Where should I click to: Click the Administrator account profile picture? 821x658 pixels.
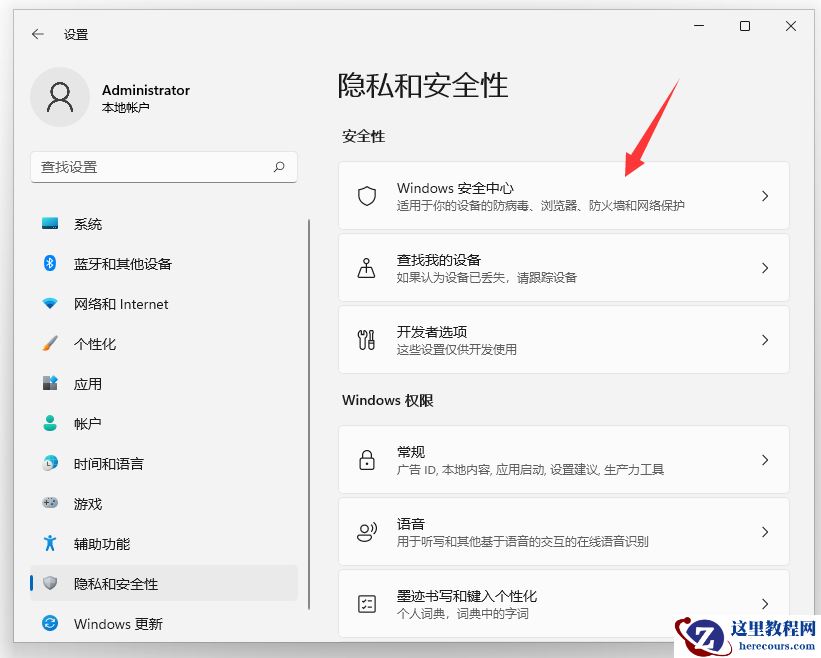pos(60,98)
